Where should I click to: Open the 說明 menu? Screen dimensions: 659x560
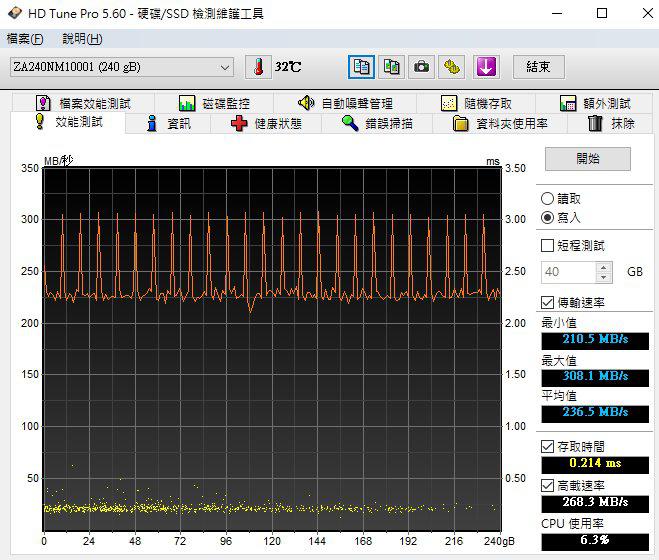tap(81, 39)
